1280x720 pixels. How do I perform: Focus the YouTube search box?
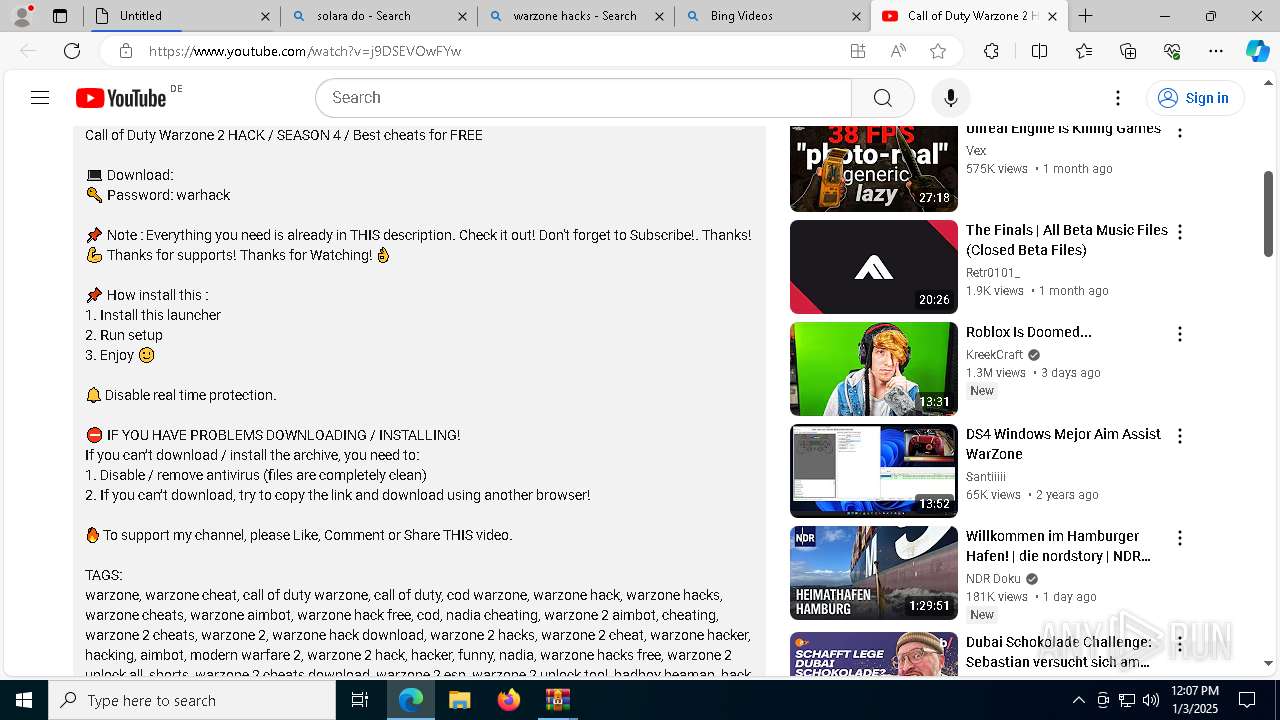coord(584,97)
